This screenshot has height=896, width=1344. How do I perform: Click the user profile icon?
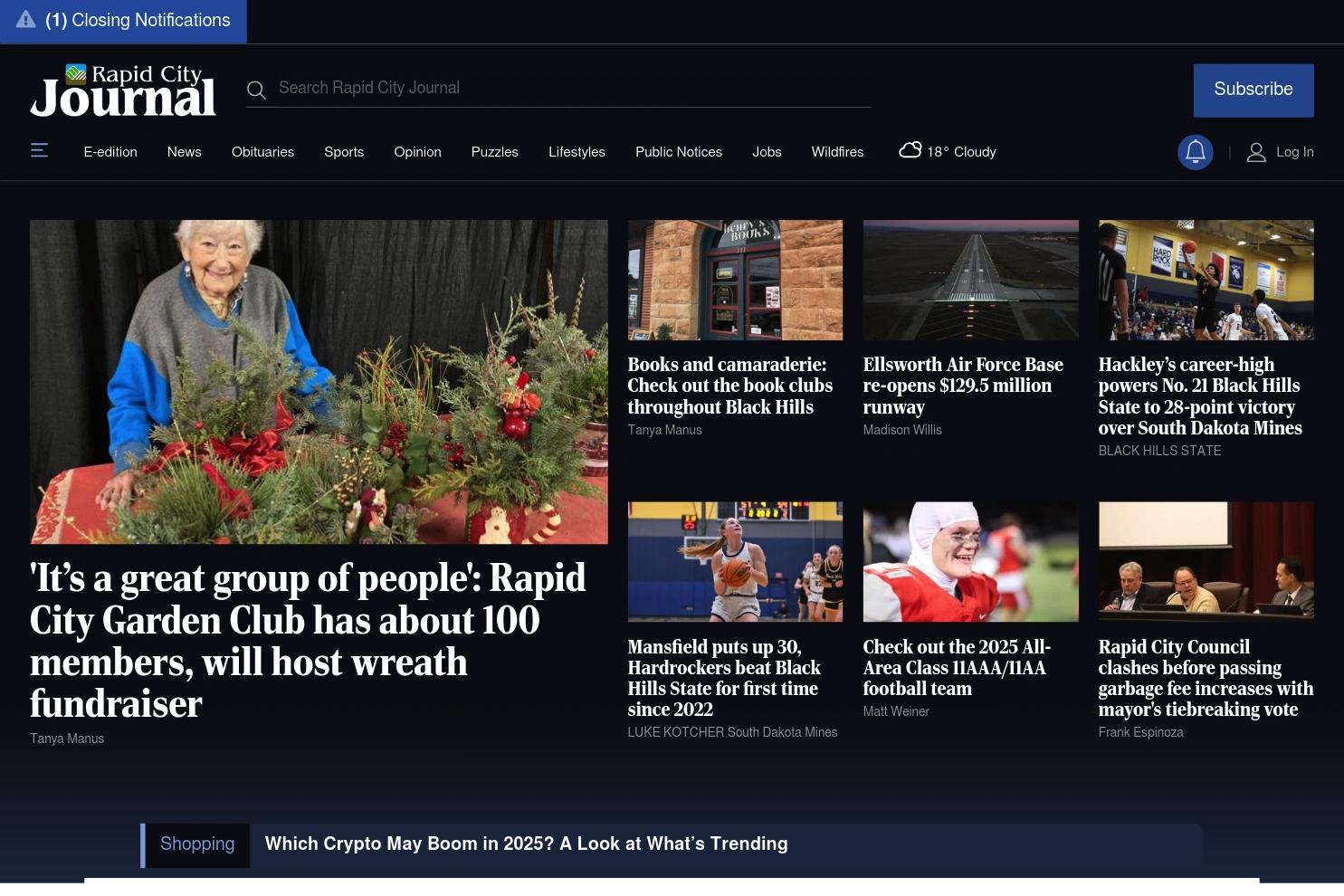(1255, 152)
